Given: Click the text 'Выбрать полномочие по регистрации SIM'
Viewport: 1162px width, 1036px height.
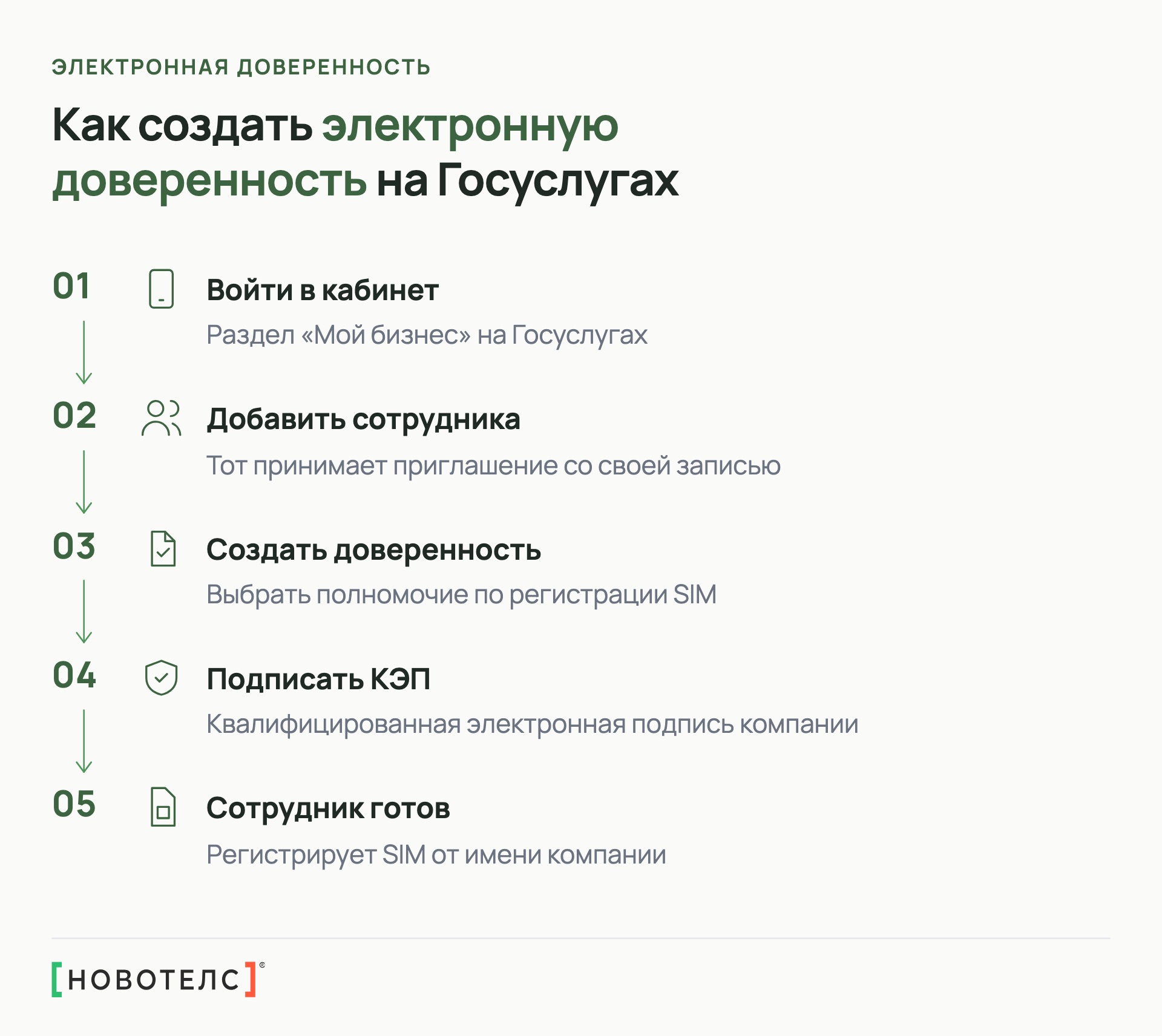Looking at the screenshot, I should [x=461, y=595].
